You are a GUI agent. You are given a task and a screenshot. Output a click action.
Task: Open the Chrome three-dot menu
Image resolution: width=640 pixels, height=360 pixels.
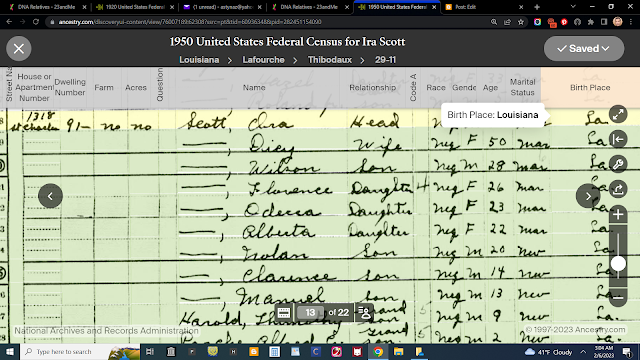tap(631, 22)
